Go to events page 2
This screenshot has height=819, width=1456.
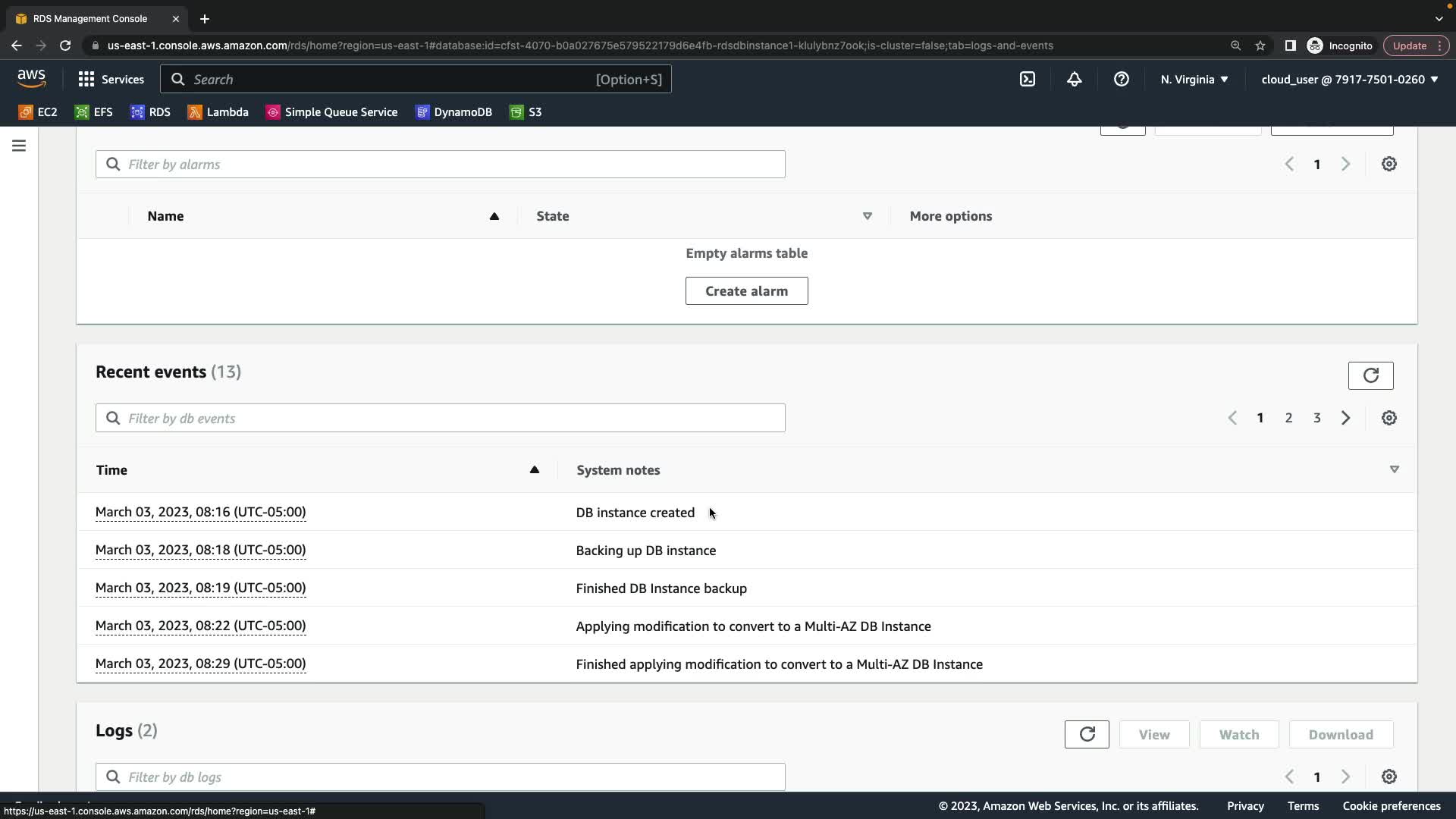point(1288,418)
